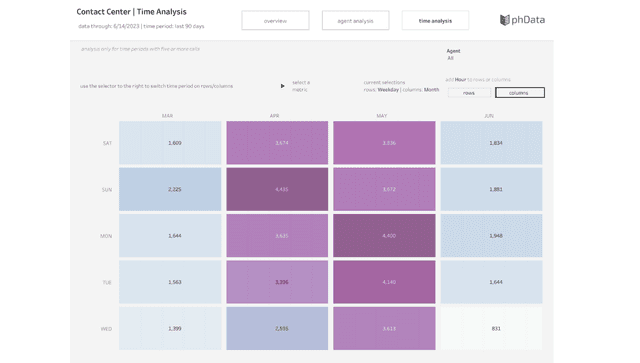Open the Agent filter dropdown showing All
Image resolution: width=640 pixels, height=363 pixels.
[450, 58]
